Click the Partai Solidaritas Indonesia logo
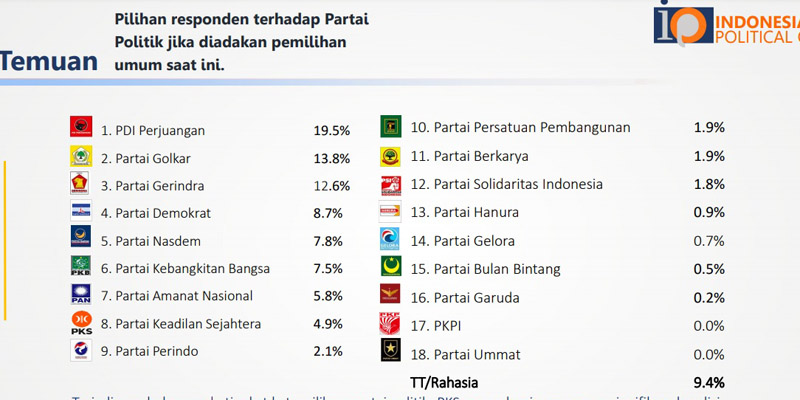The height and width of the screenshot is (400, 800). (x=390, y=184)
